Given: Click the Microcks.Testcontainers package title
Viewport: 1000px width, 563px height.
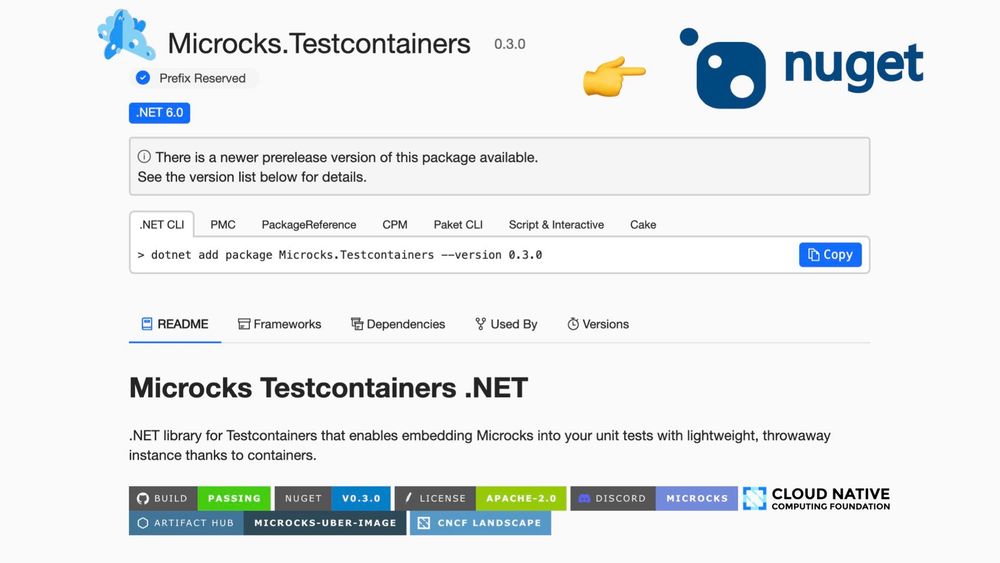Looking at the screenshot, I should (319, 44).
